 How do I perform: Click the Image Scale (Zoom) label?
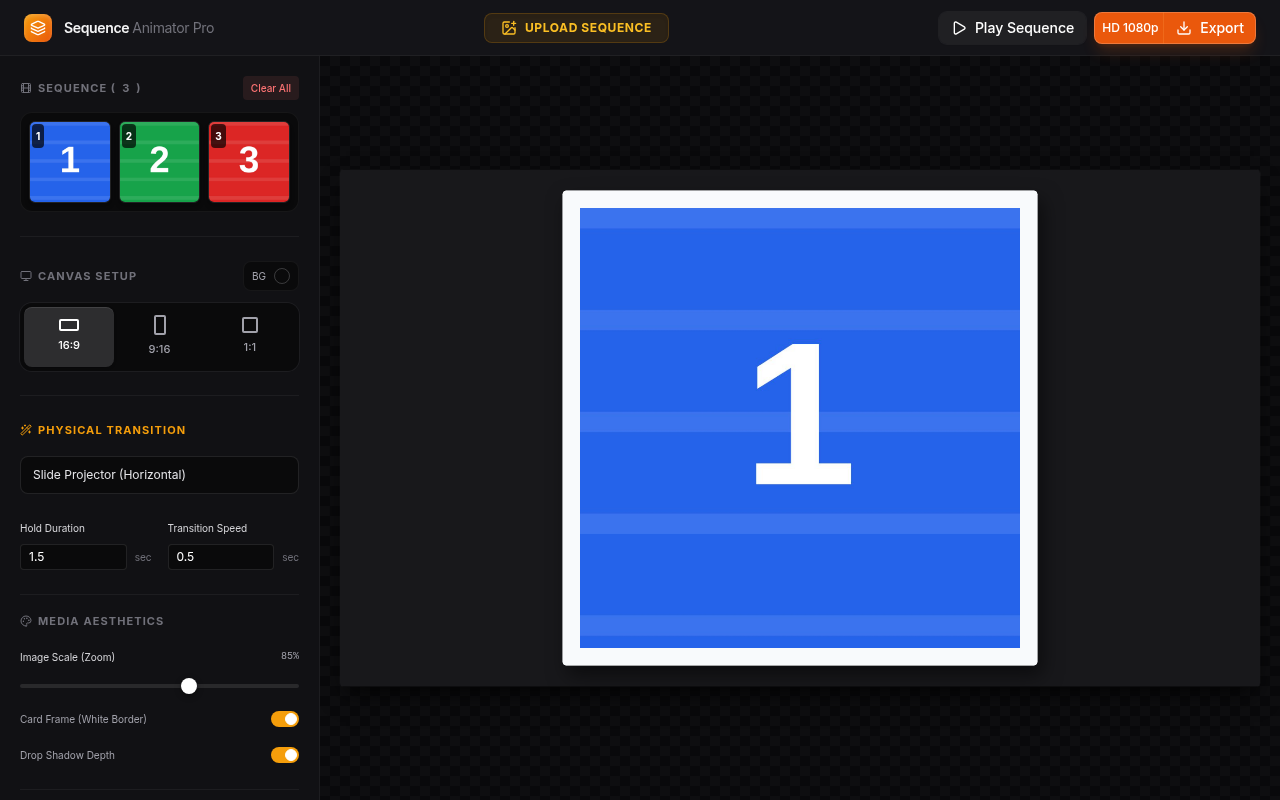tap(67, 657)
